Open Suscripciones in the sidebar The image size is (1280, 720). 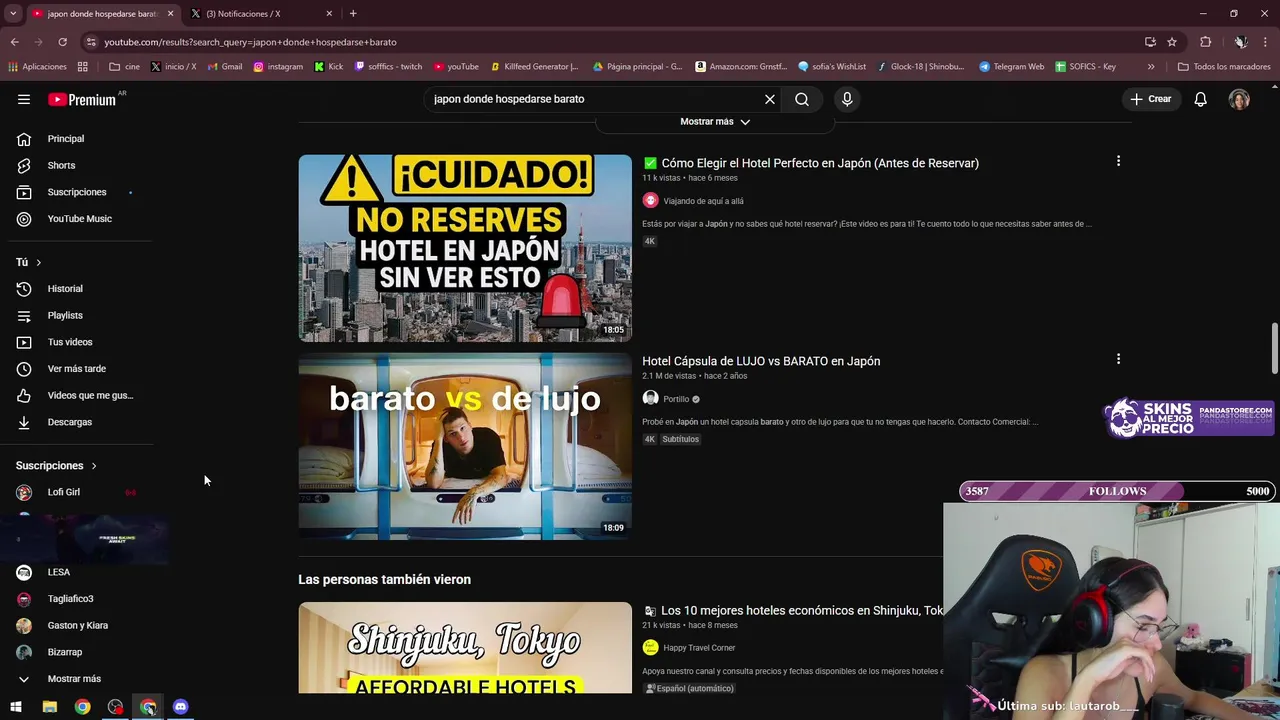click(x=76, y=192)
